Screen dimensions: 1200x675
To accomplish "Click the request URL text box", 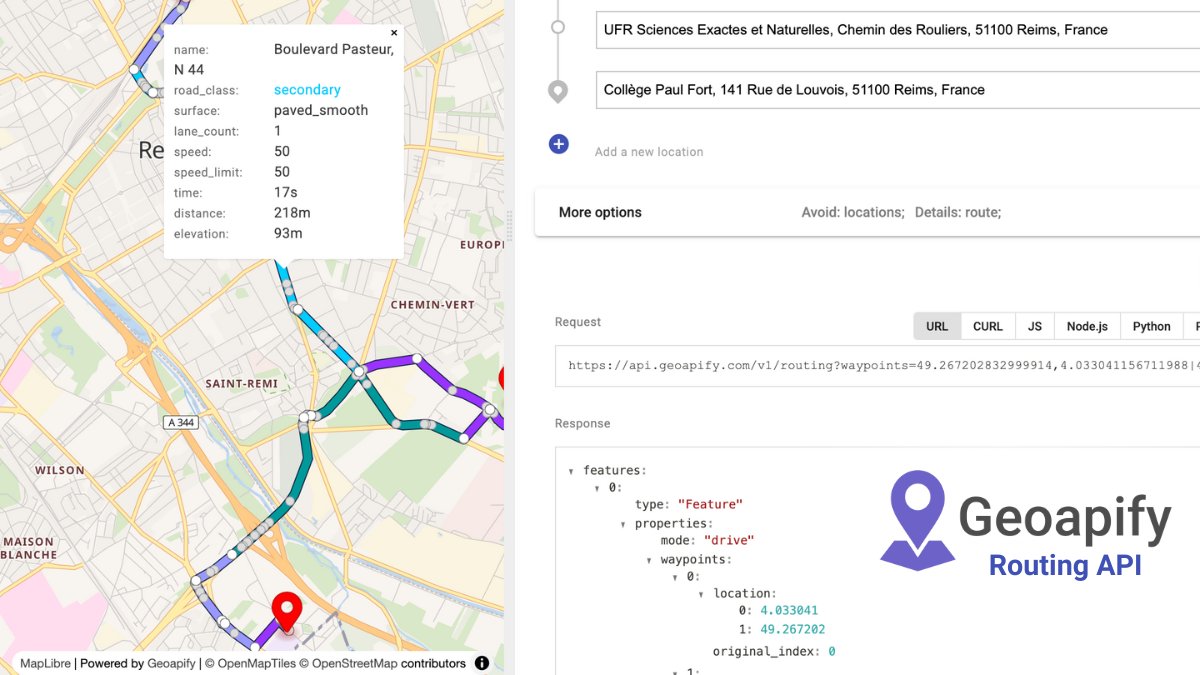I will coord(877,366).
